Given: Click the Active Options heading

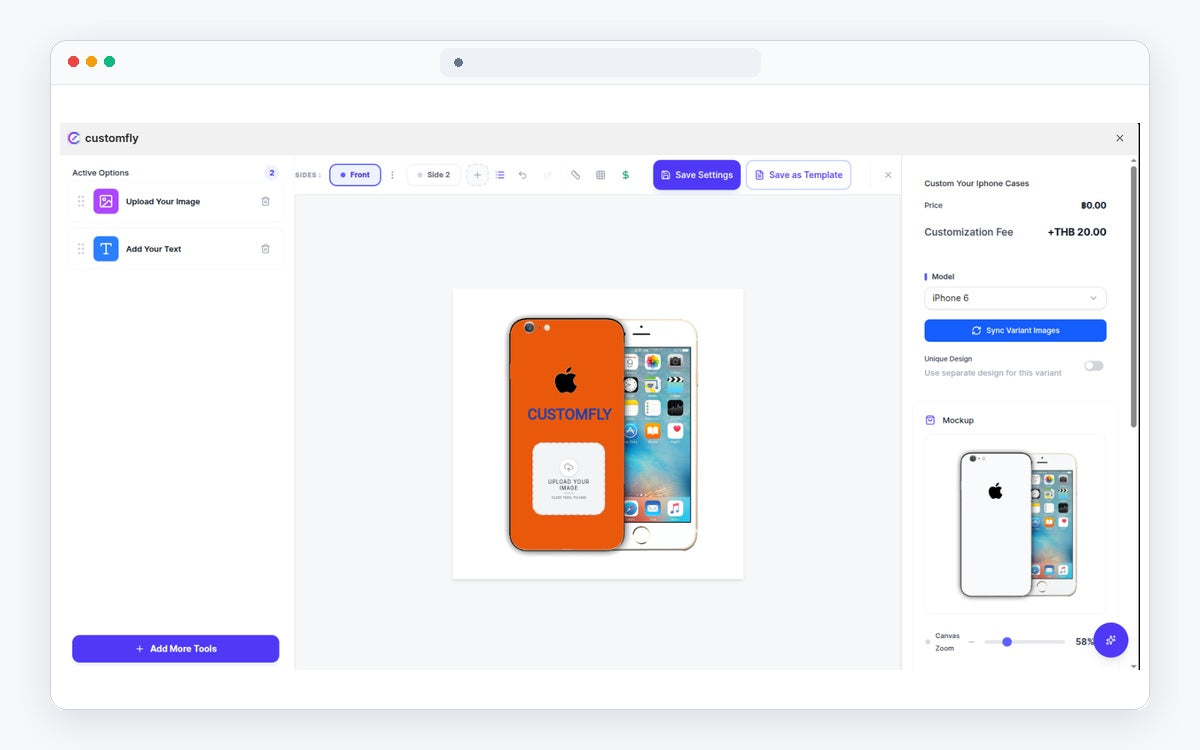Looking at the screenshot, I should 100,173.
